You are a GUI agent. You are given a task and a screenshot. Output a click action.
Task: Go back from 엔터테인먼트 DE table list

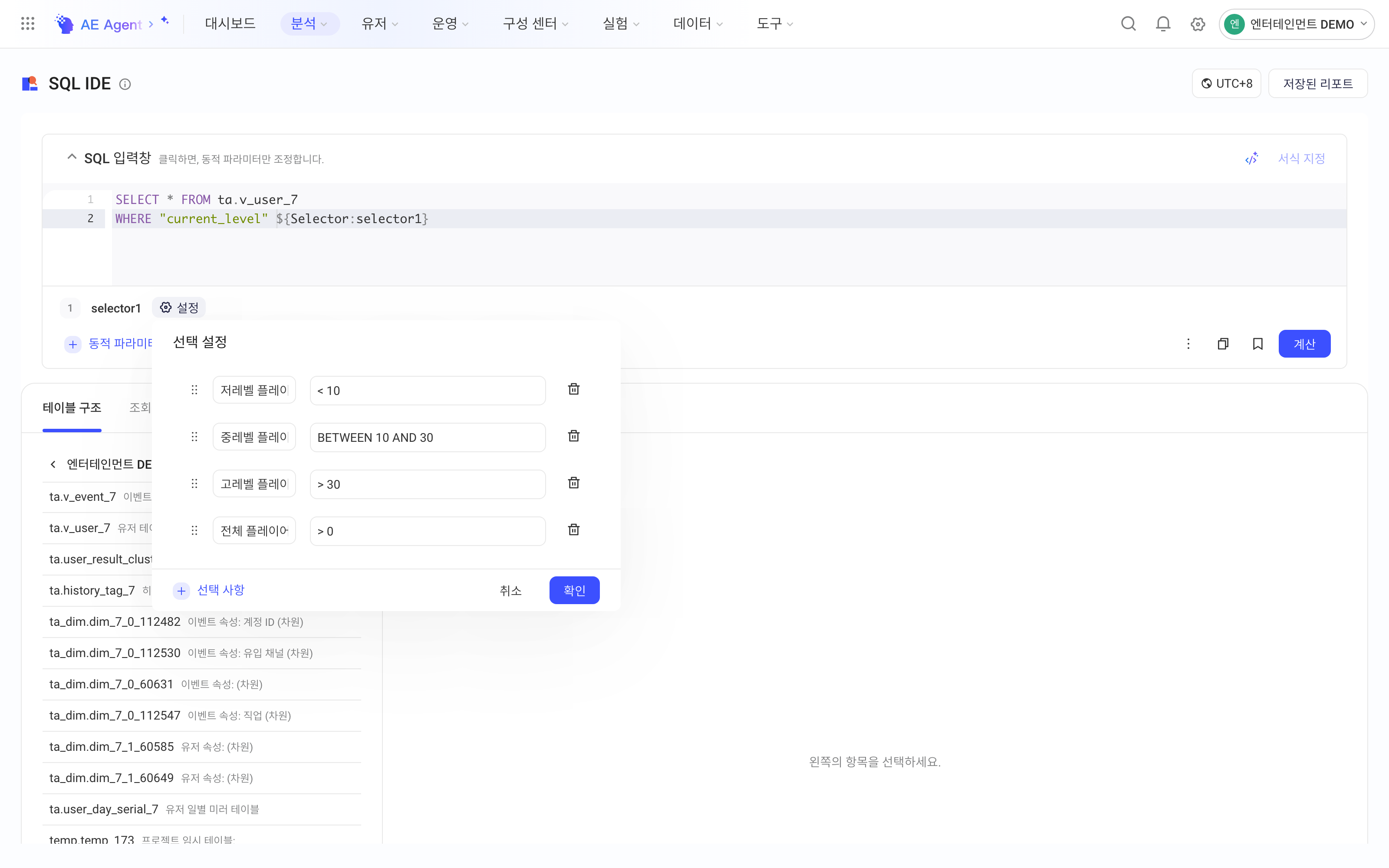[53, 464]
